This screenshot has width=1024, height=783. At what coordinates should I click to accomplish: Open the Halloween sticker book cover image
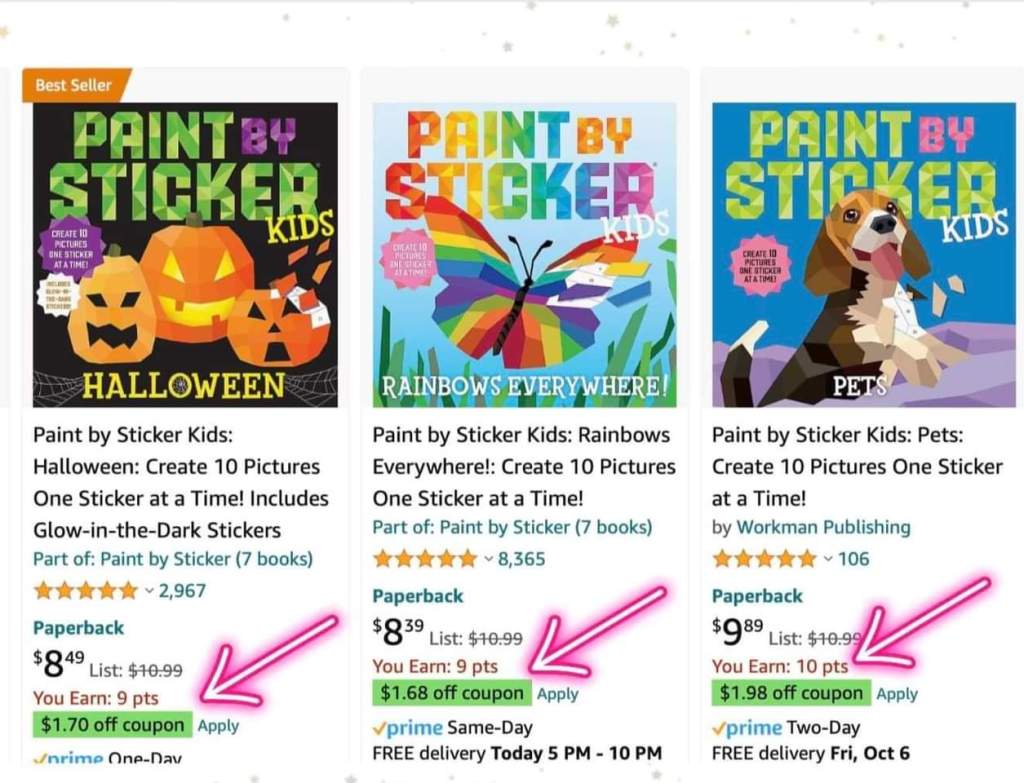[185, 255]
